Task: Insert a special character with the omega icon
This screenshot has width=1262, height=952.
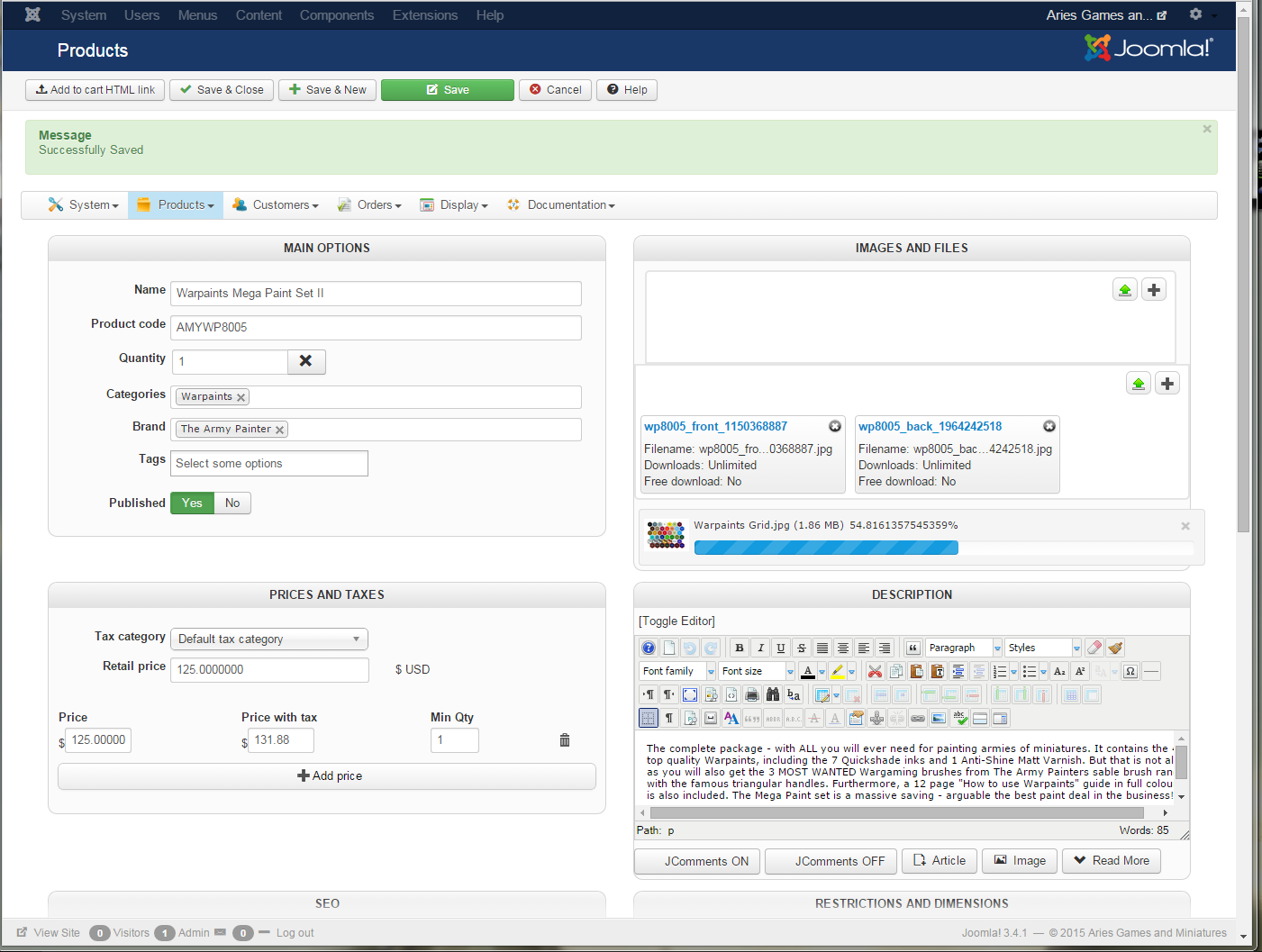Action: 1130,671
